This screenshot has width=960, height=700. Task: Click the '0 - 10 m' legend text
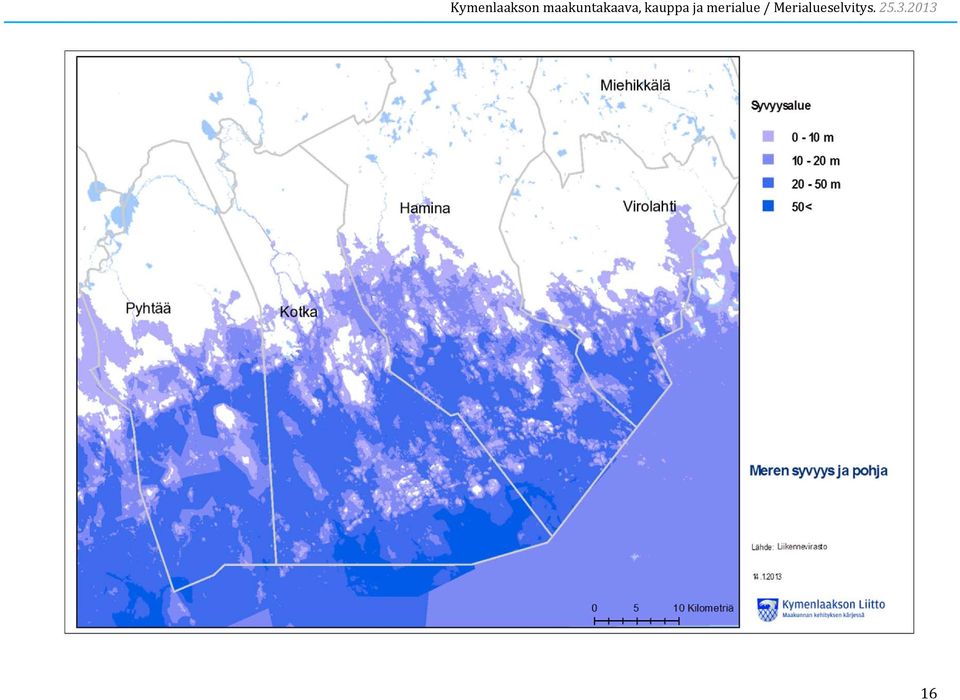click(x=812, y=137)
